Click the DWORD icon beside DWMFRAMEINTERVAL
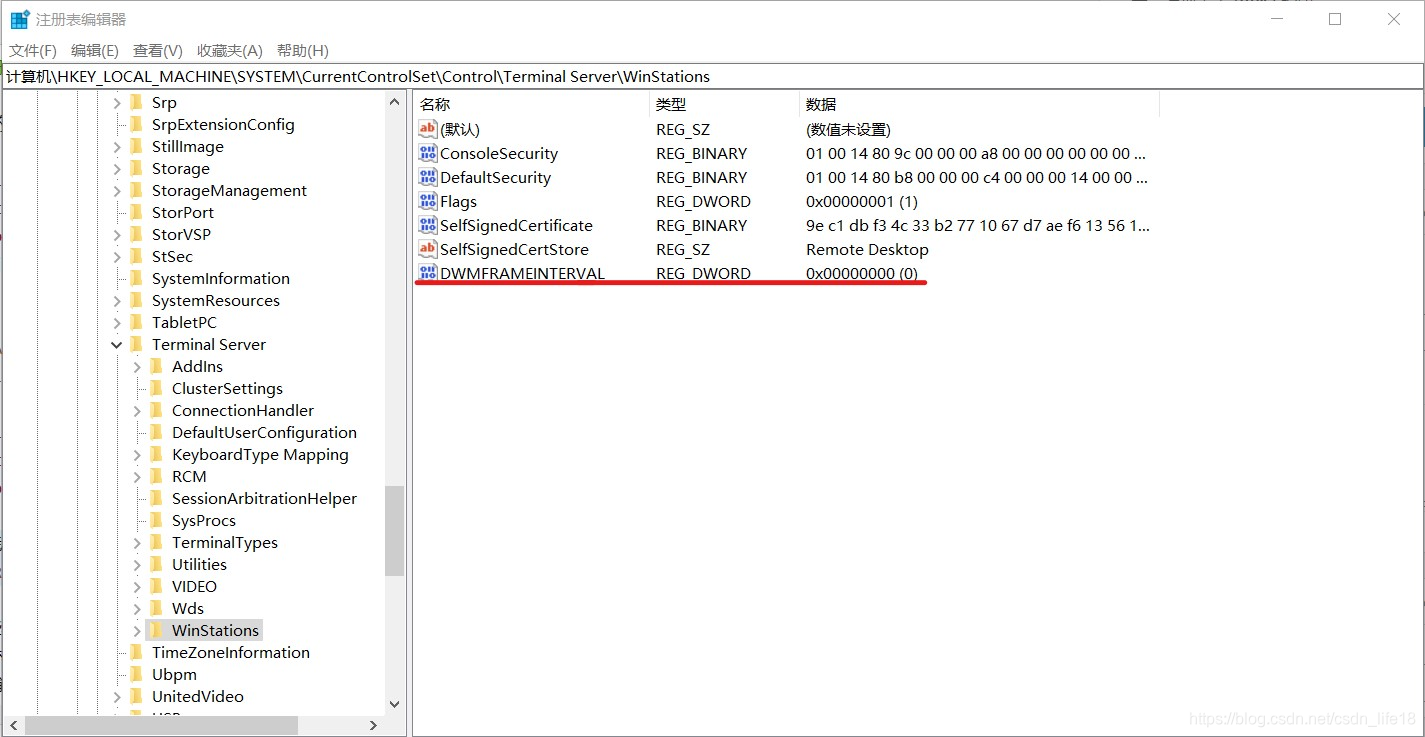 (x=428, y=273)
